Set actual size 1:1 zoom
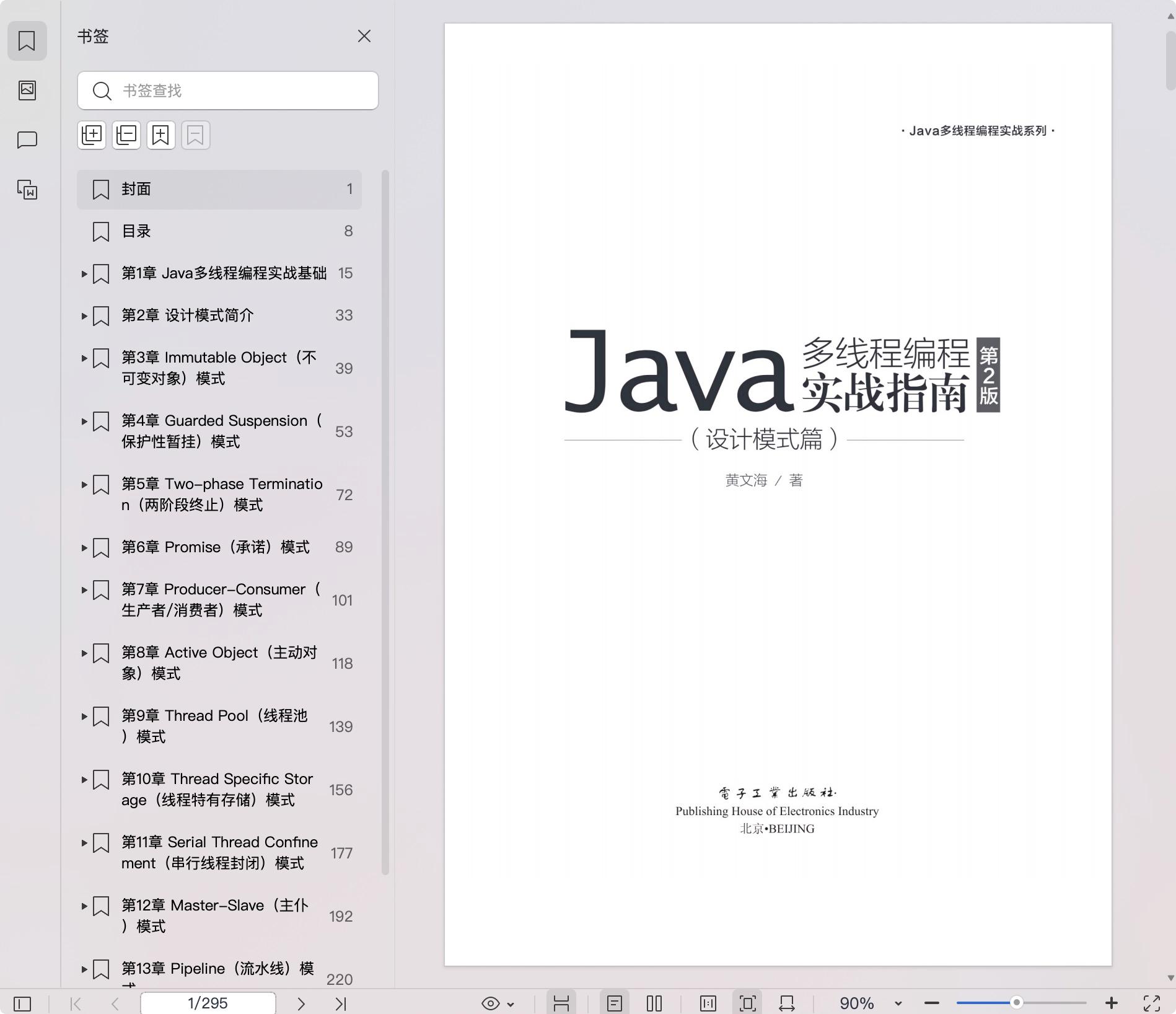The height and width of the screenshot is (1014, 1176). tap(708, 1003)
